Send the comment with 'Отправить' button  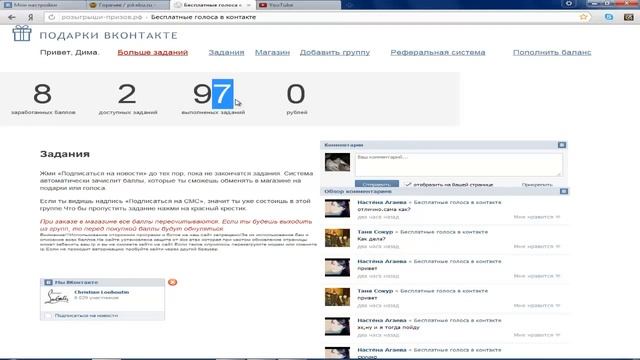(x=377, y=184)
